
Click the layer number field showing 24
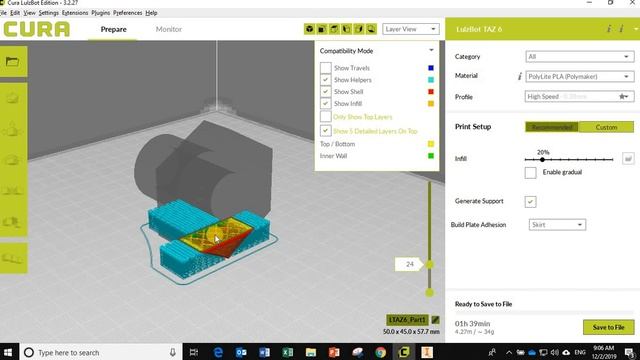click(409, 264)
